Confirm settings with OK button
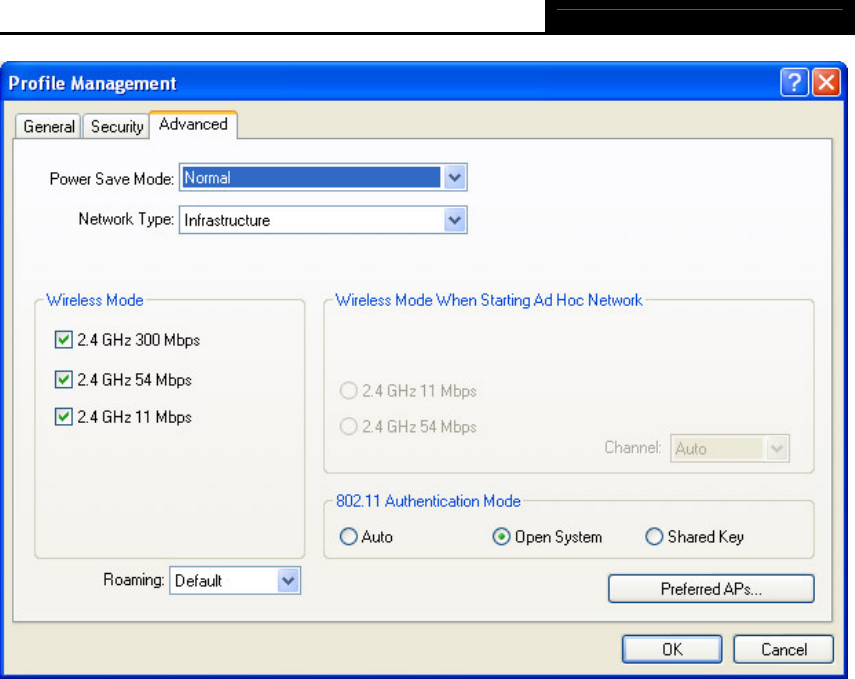Screen dimensions: 855x679 (672, 649)
